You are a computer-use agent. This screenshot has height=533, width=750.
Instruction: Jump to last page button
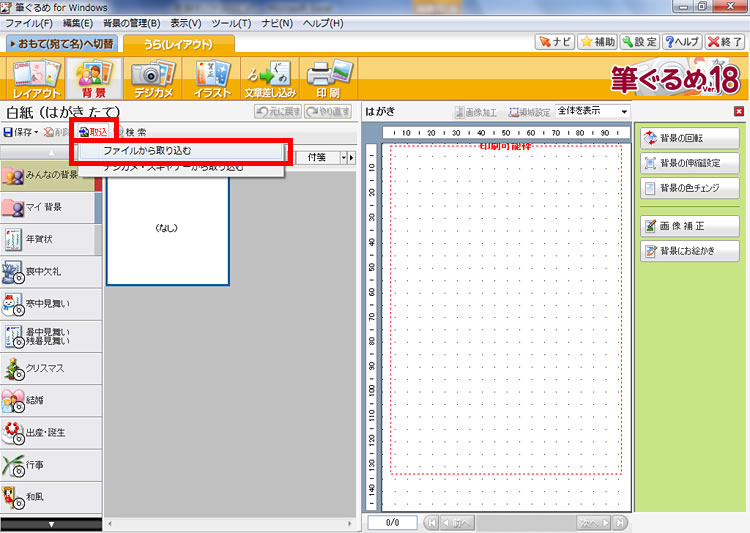(620, 523)
